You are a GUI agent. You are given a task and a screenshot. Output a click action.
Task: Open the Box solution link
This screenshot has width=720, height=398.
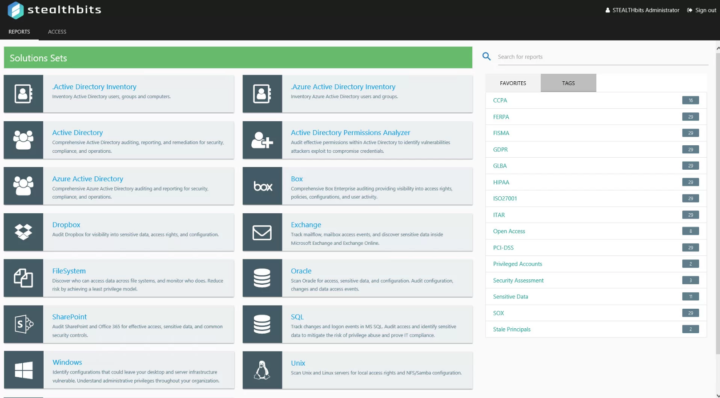pyautogui.click(x=297, y=179)
